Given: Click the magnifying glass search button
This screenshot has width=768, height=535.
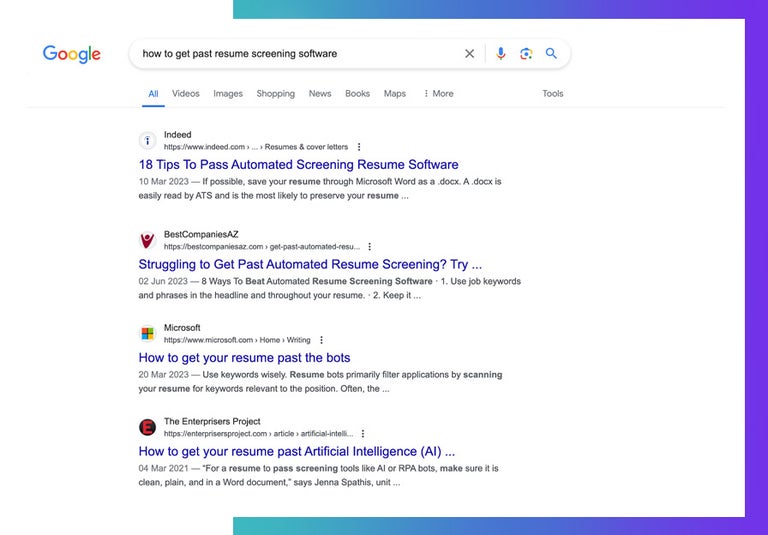Looking at the screenshot, I should (x=552, y=53).
